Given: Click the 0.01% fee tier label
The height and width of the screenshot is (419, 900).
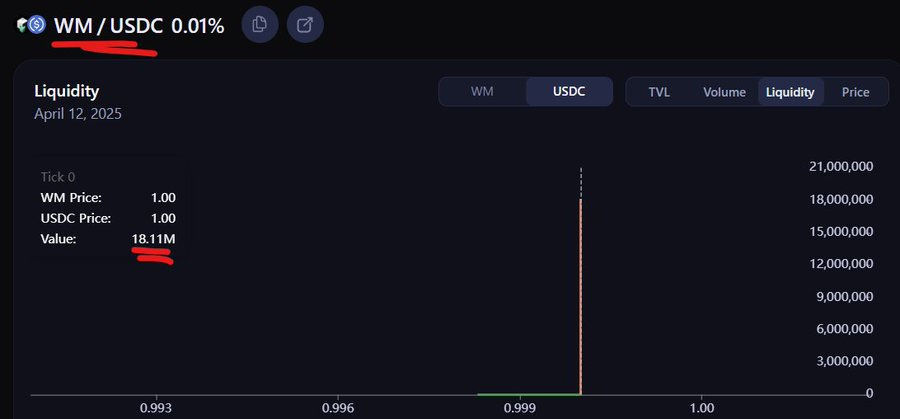Looking at the screenshot, I should point(198,25).
